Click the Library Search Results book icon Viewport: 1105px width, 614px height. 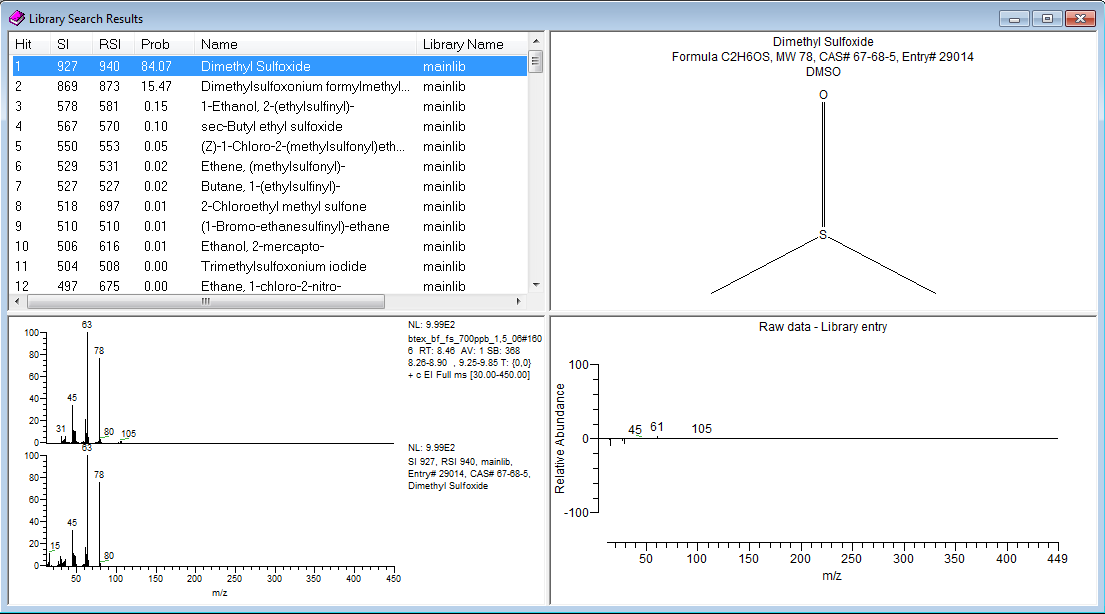[x=17, y=18]
